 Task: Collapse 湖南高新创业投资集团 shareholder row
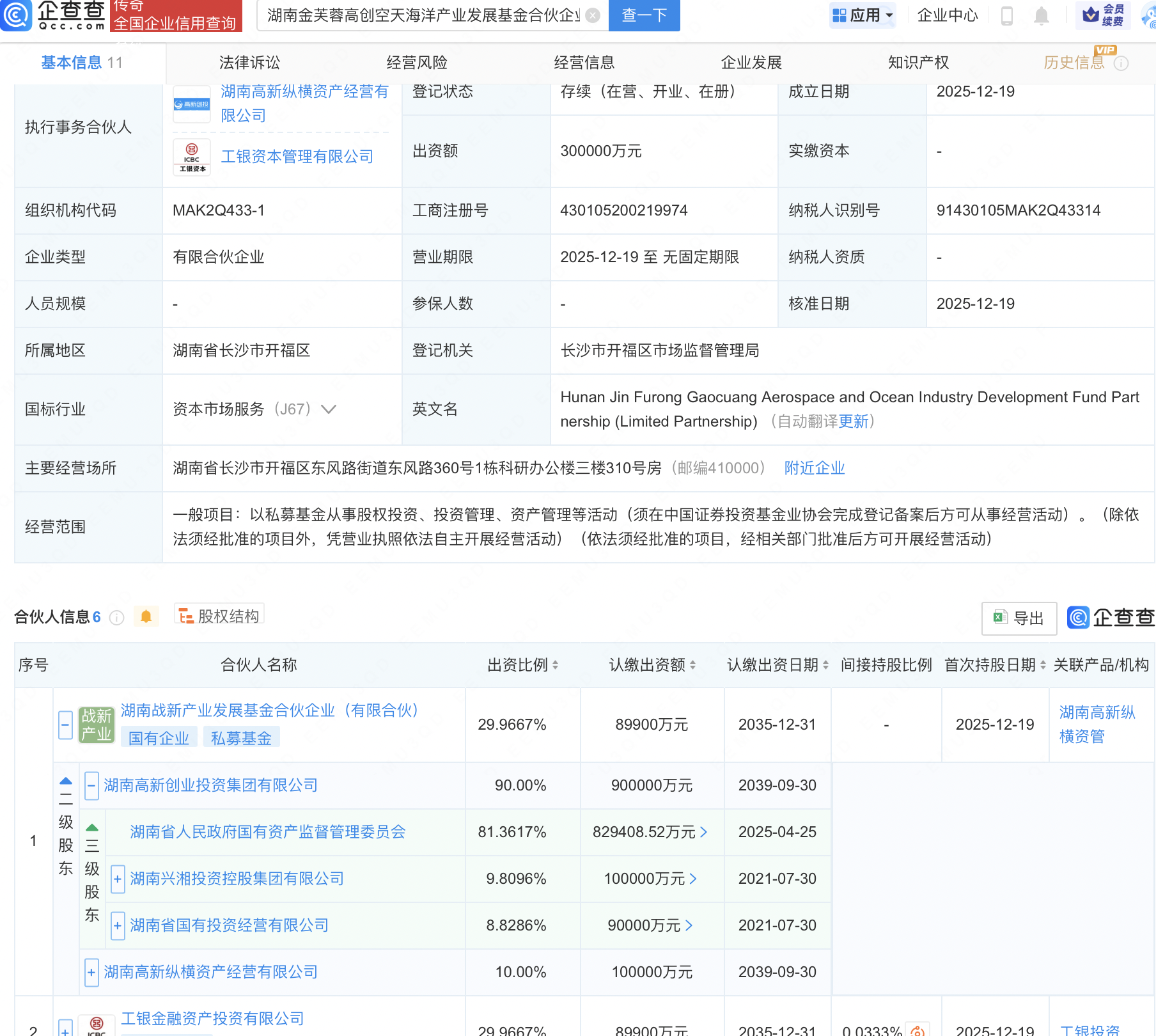(x=91, y=785)
